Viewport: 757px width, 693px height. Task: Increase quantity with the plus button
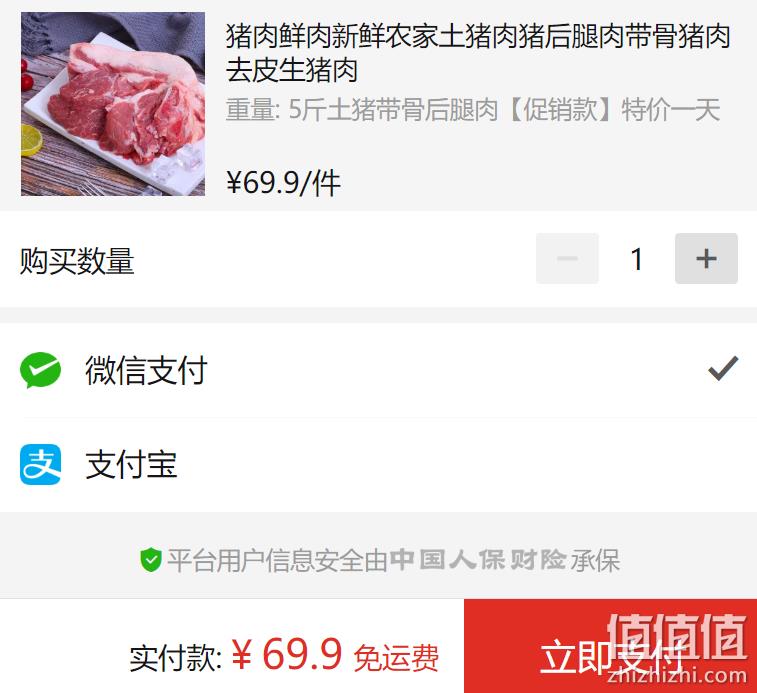pos(706,258)
